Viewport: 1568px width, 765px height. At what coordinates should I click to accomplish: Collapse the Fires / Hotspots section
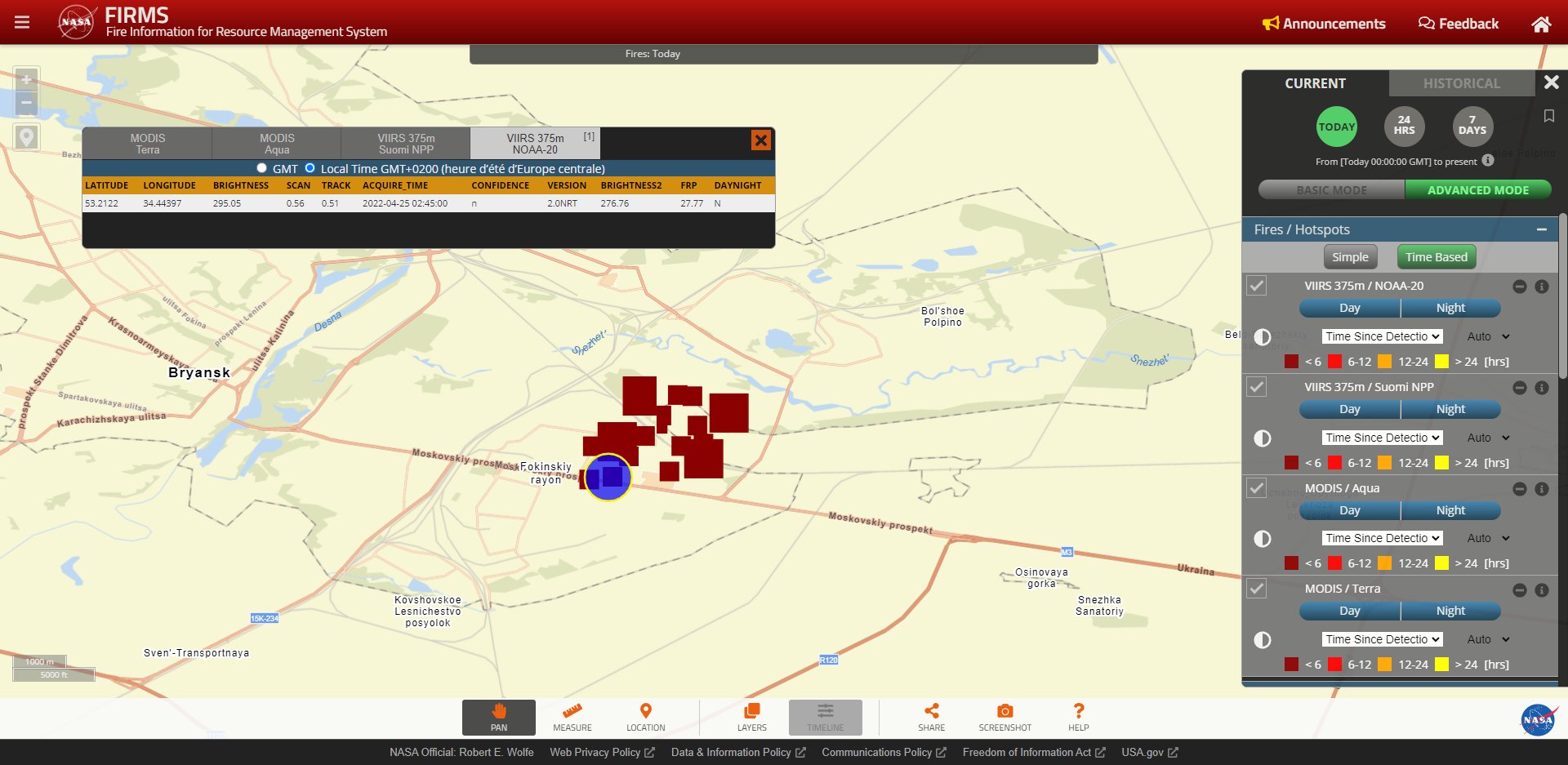(1541, 229)
